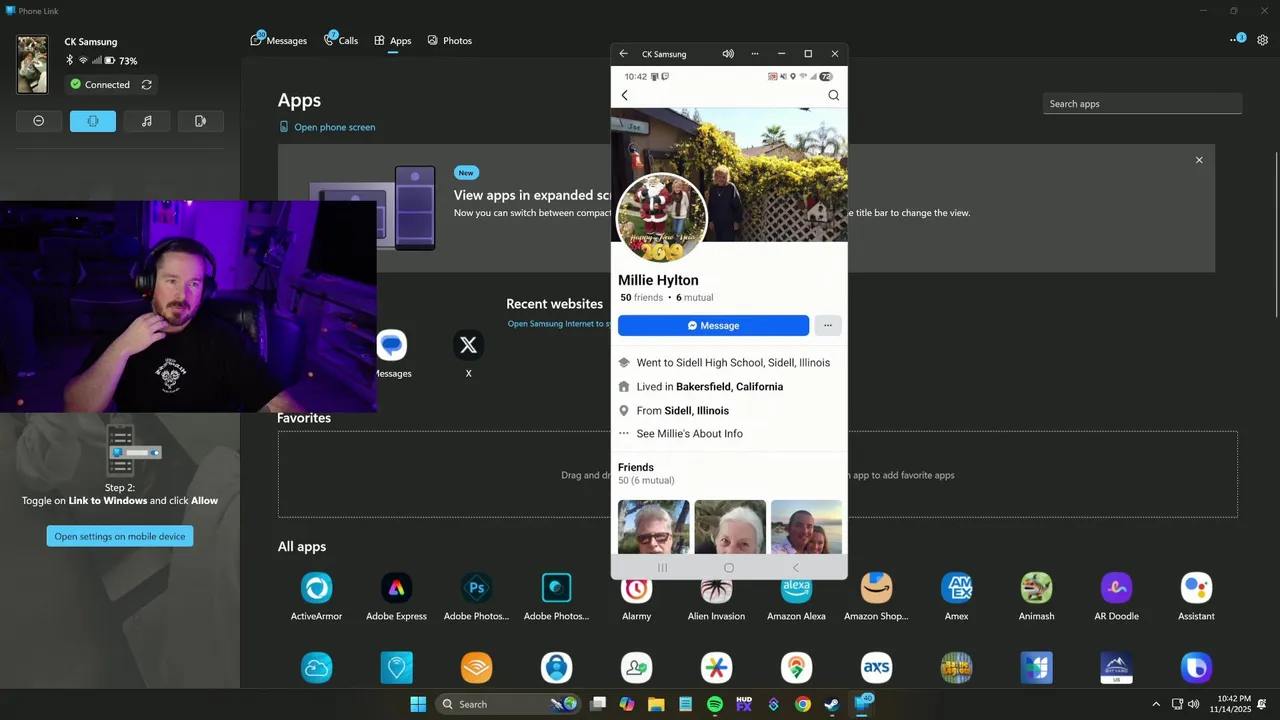Launch Alien Invasion app
Image resolution: width=1280 pixels, height=720 pixels.
[716, 590]
